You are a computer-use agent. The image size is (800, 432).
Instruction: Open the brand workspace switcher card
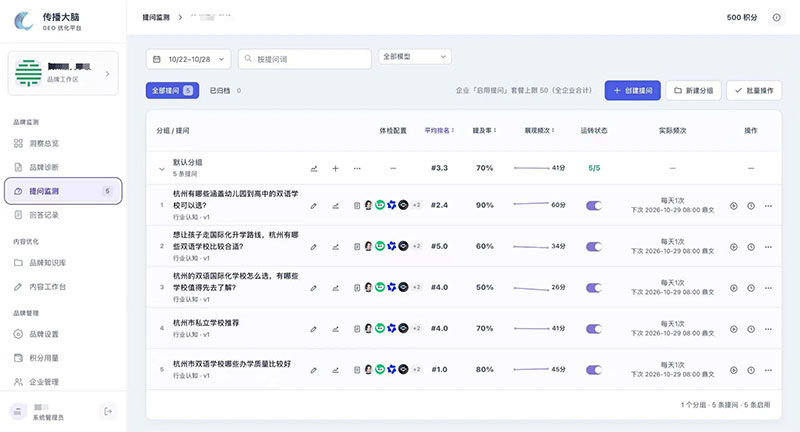63,73
